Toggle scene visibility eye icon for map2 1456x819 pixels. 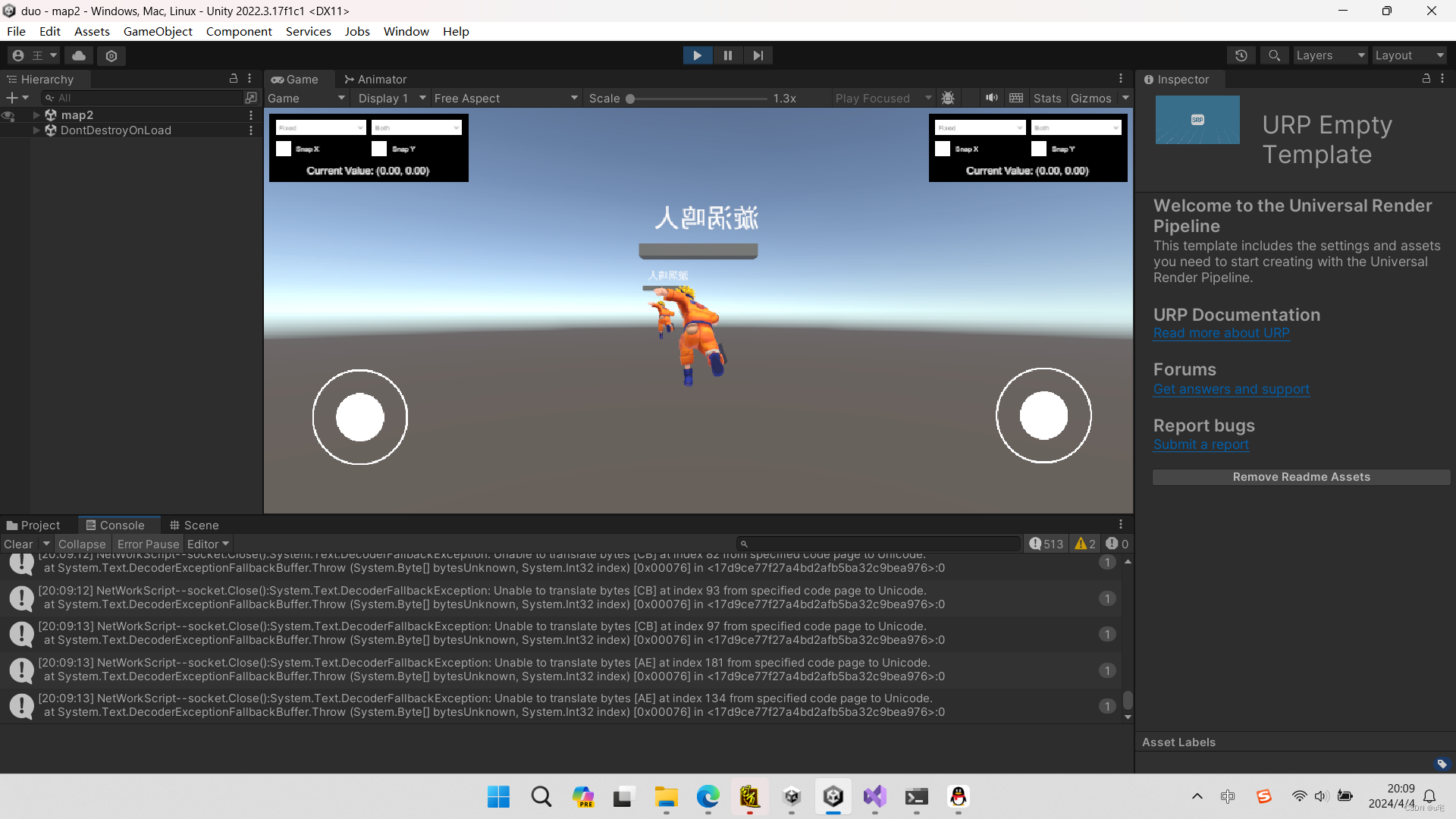(x=9, y=115)
